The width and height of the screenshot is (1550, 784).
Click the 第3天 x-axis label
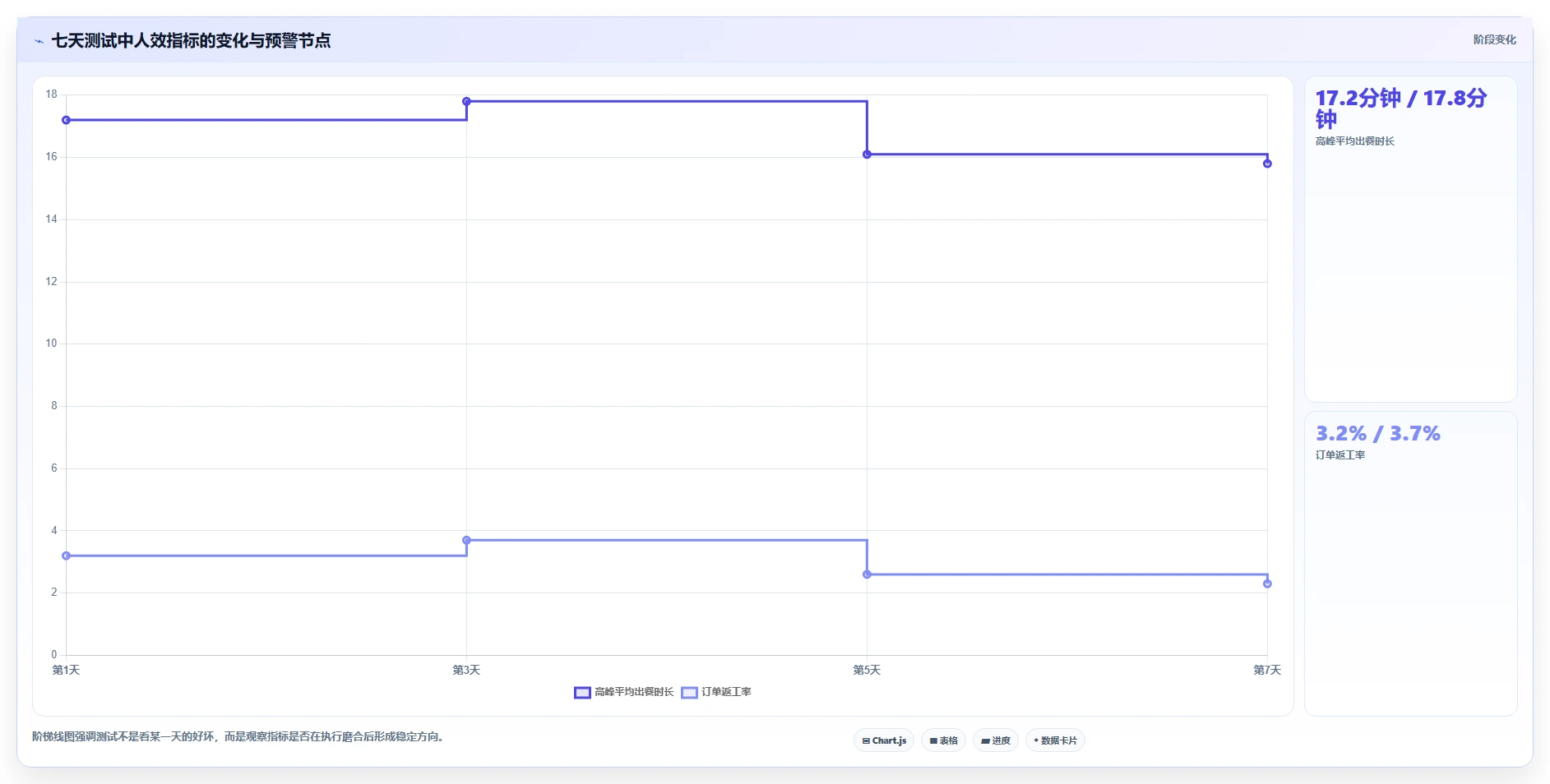point(466,670)
